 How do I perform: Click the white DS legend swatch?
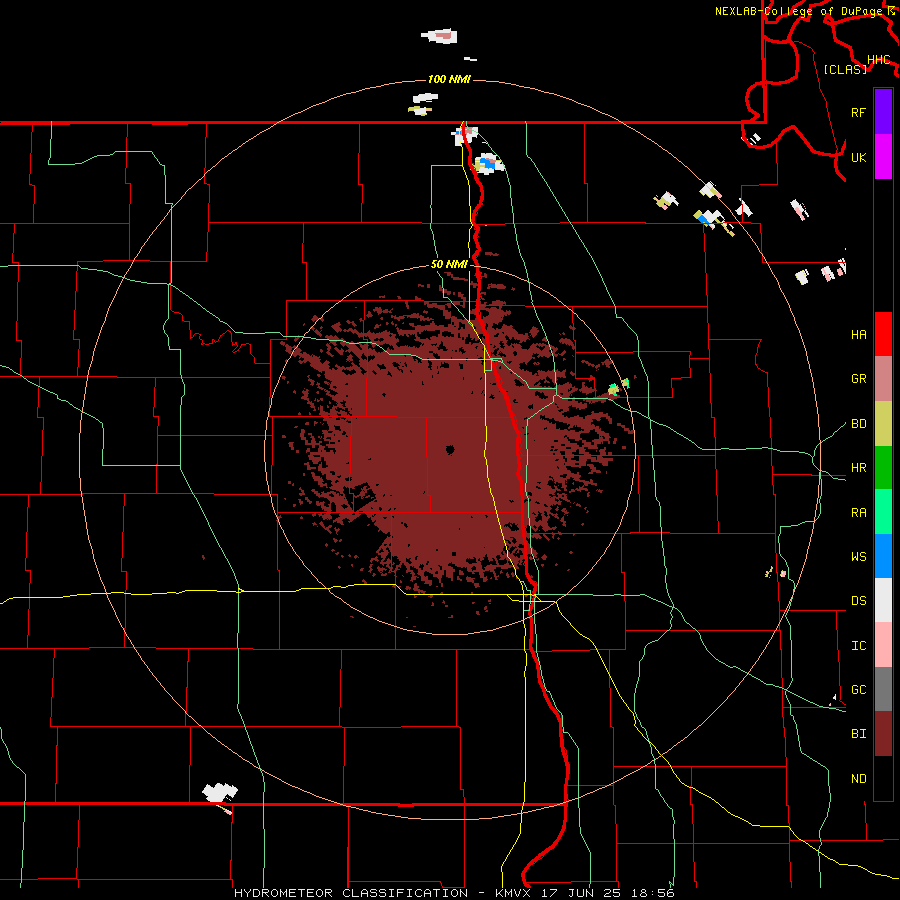point(883,600)
